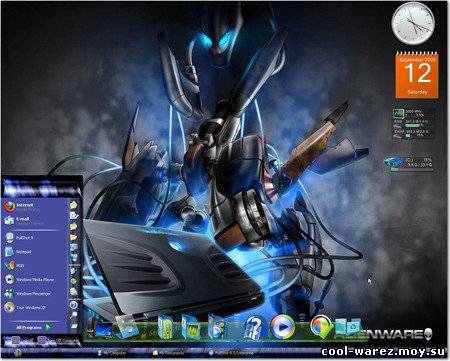Launch Windows Media Player from Start menu
This screenshot has height=361, width=450.
tap(33, 279)
